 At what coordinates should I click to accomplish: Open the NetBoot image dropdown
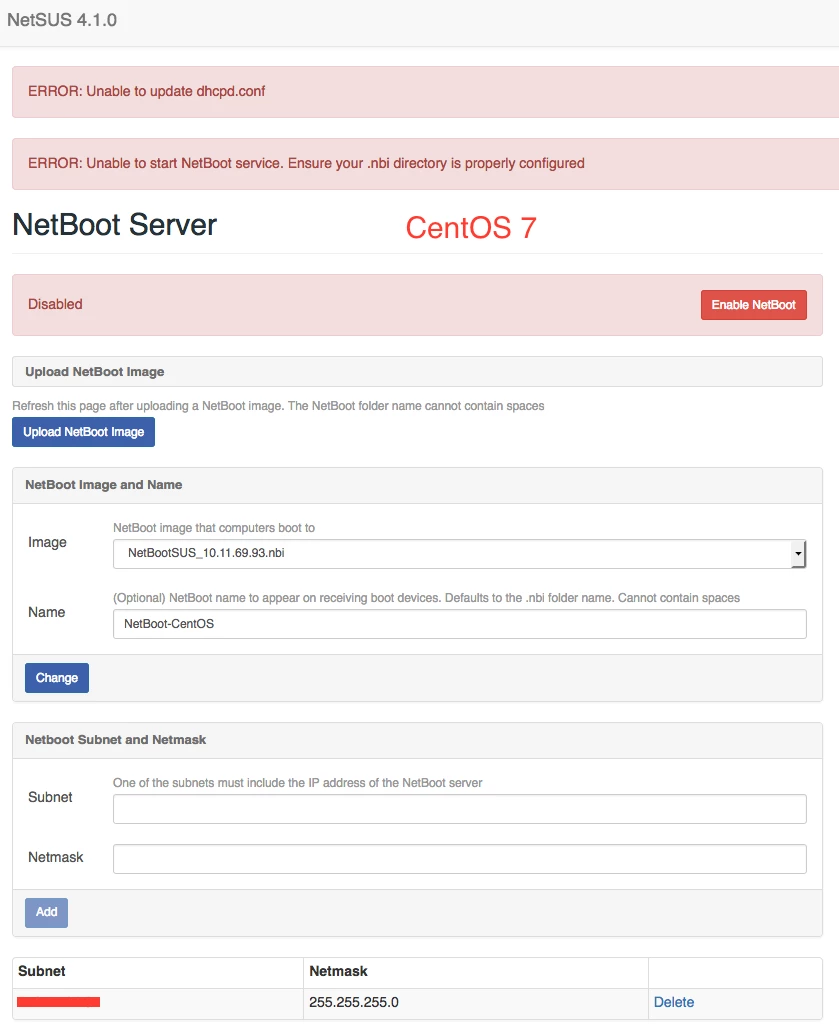point(459,553)
